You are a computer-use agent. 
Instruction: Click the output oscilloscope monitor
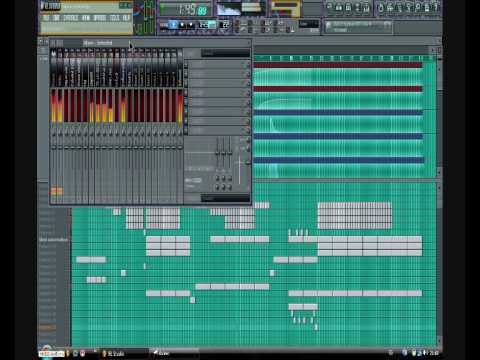tap(229, 10)
